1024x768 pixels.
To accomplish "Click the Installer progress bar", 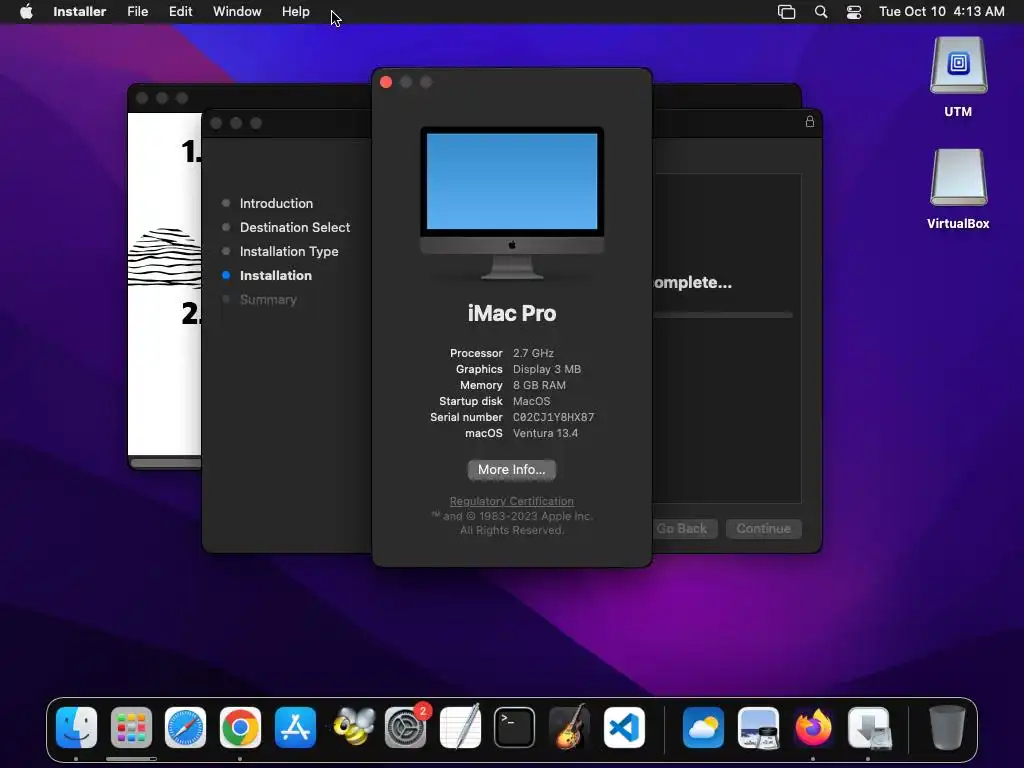I will 723,315.
